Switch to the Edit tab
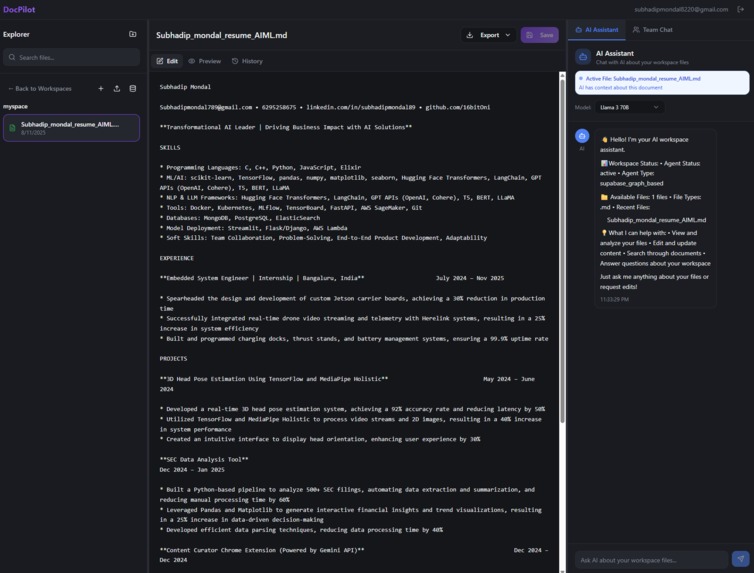Screen dimensions: 754x573 [x=167, y=61]
